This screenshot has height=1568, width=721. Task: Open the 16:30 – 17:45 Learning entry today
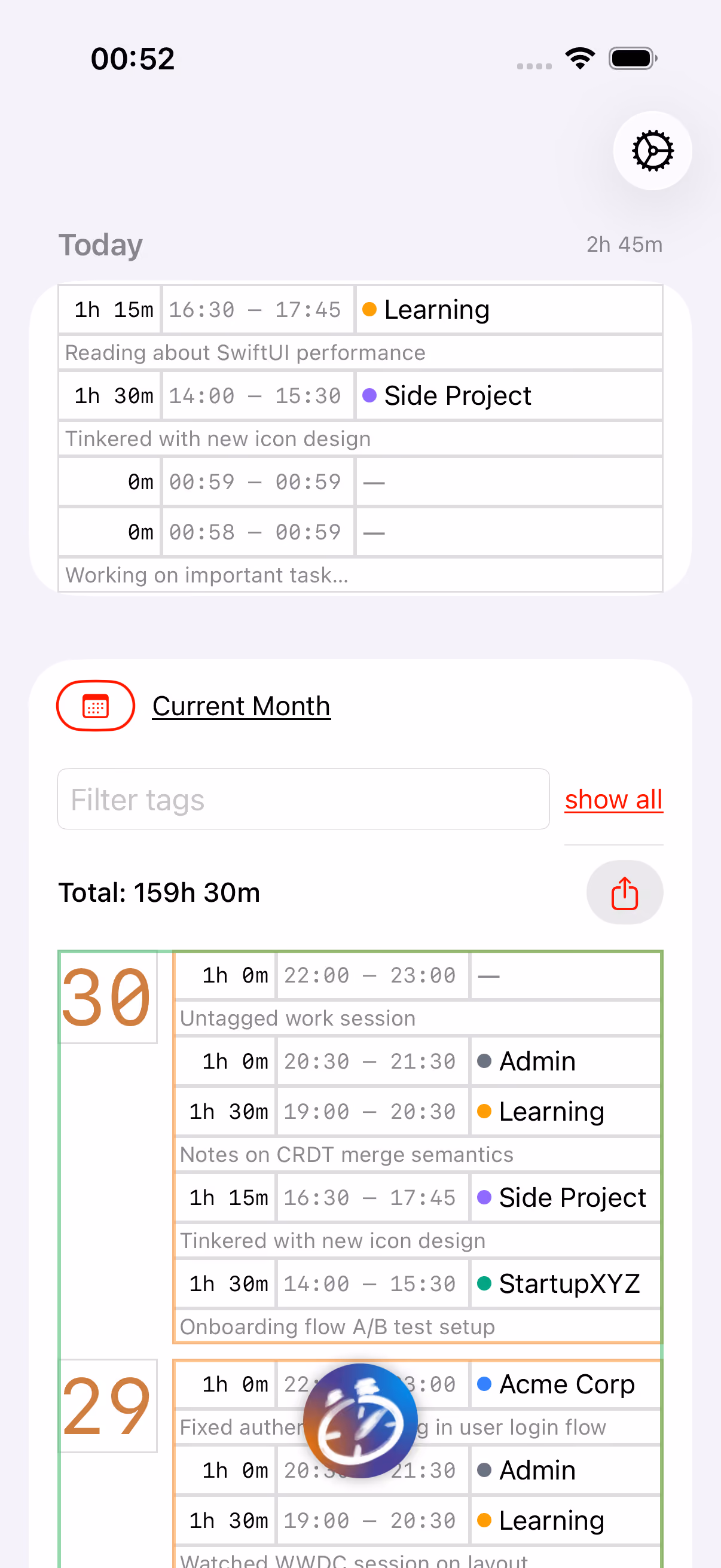tap(360, 309)
